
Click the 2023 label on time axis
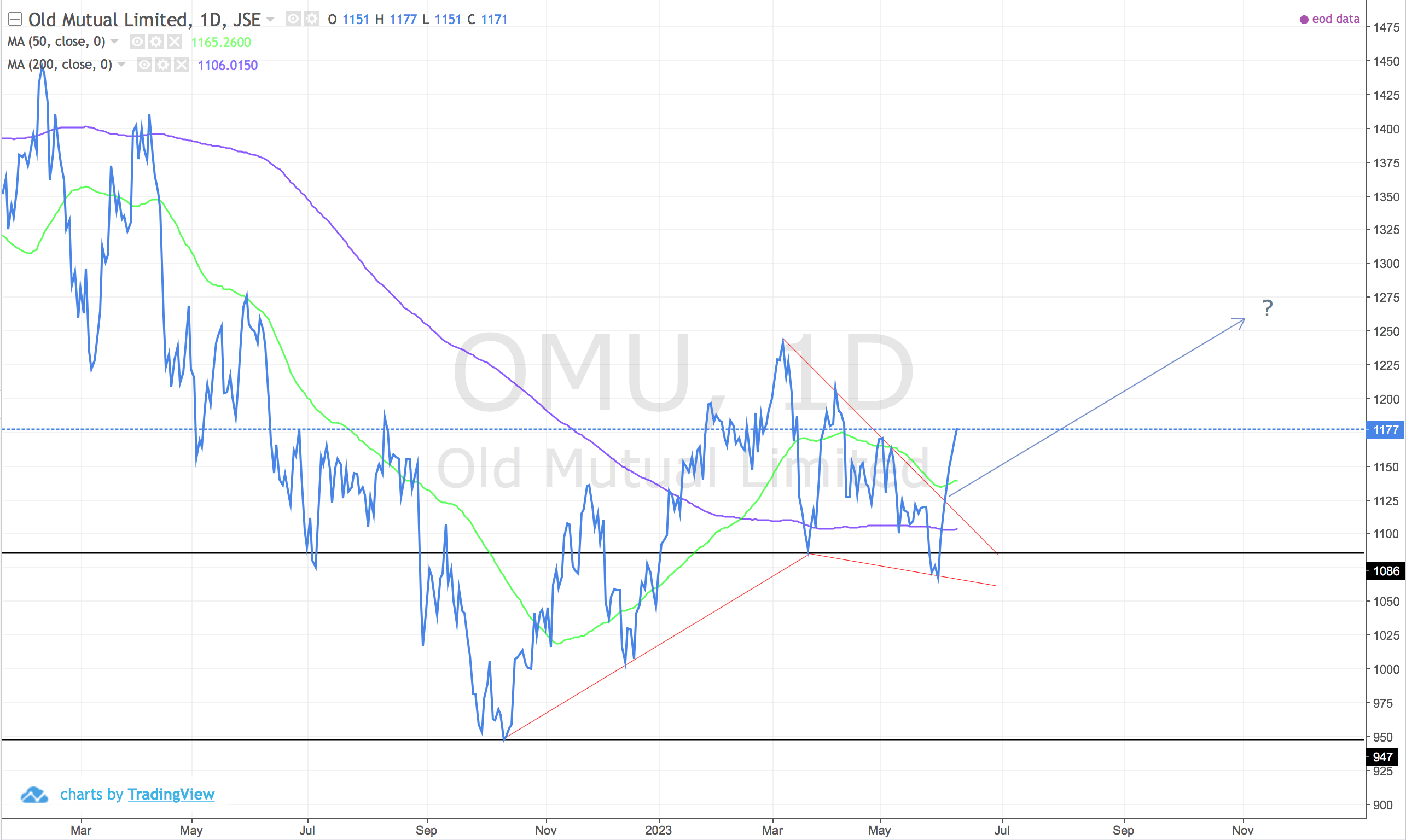(659, 830)
